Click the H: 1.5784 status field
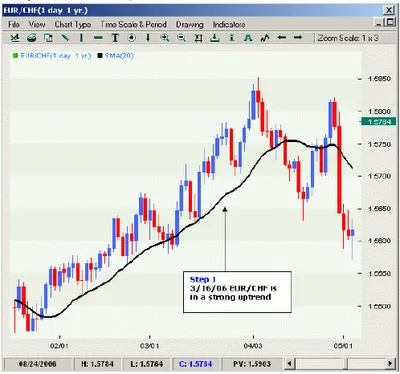The height and width of the screenshot is (374, 400). click(97, 364)
